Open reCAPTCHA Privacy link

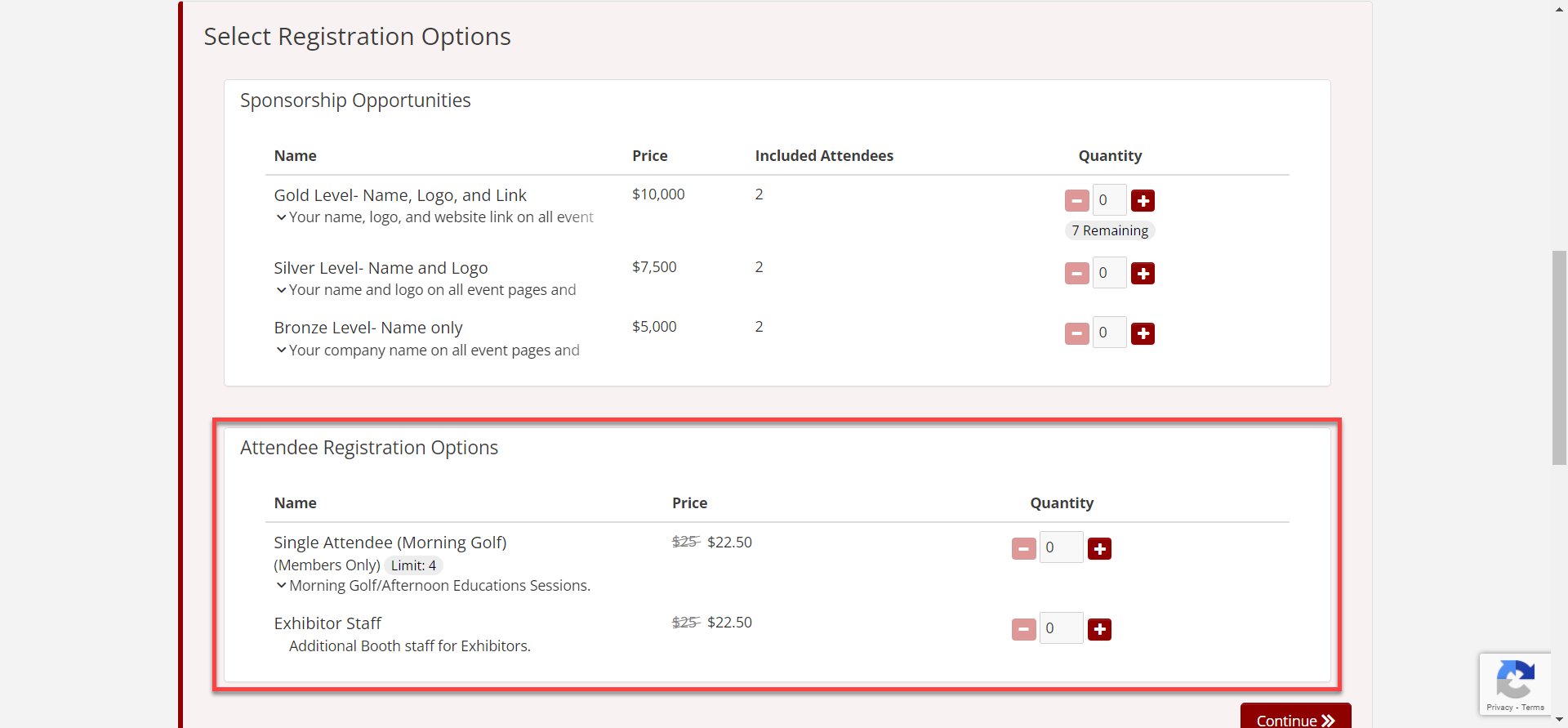[x=1499, y=708]
